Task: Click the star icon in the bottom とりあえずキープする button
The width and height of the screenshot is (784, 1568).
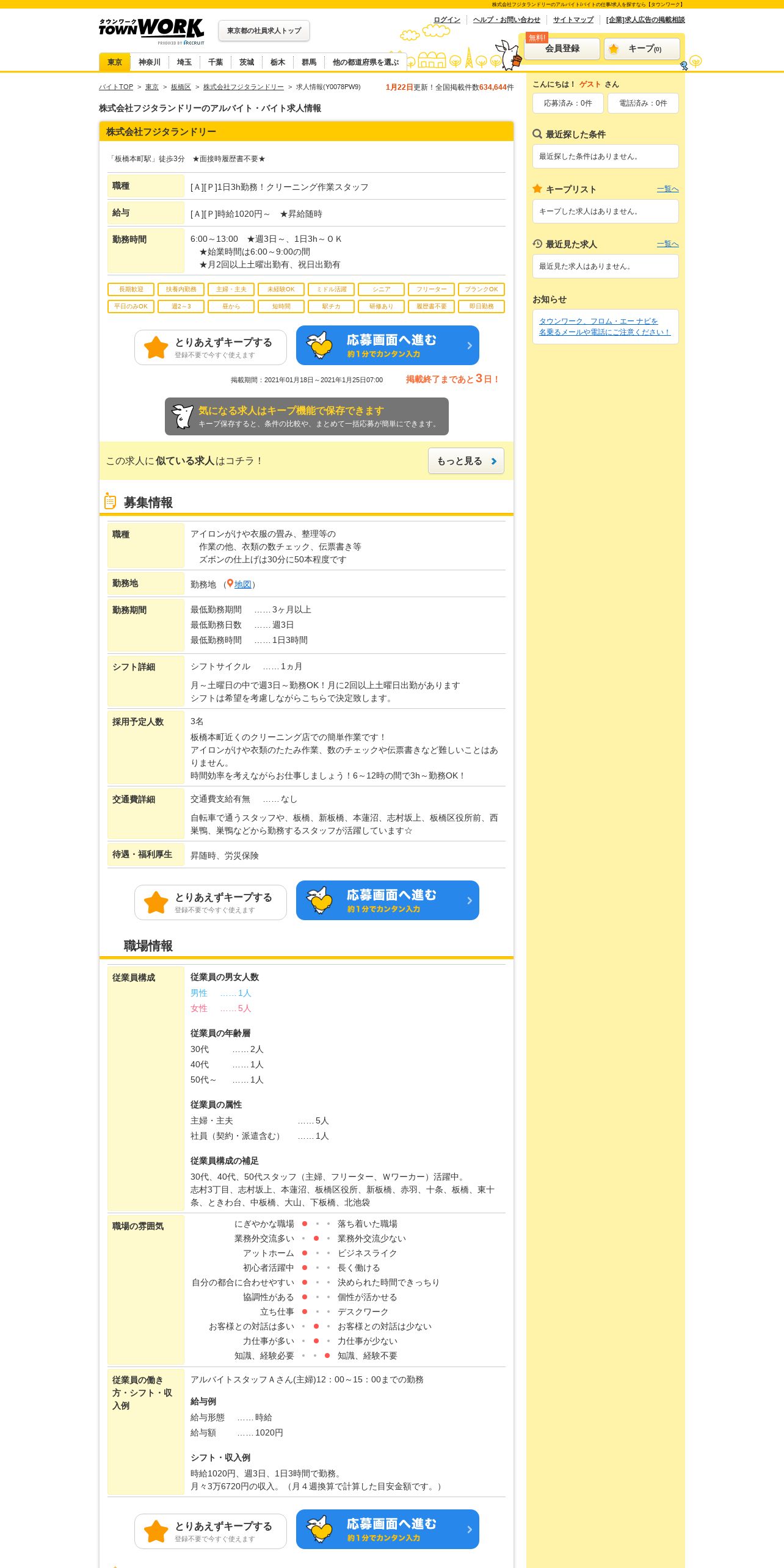Action: (156, 1531)
